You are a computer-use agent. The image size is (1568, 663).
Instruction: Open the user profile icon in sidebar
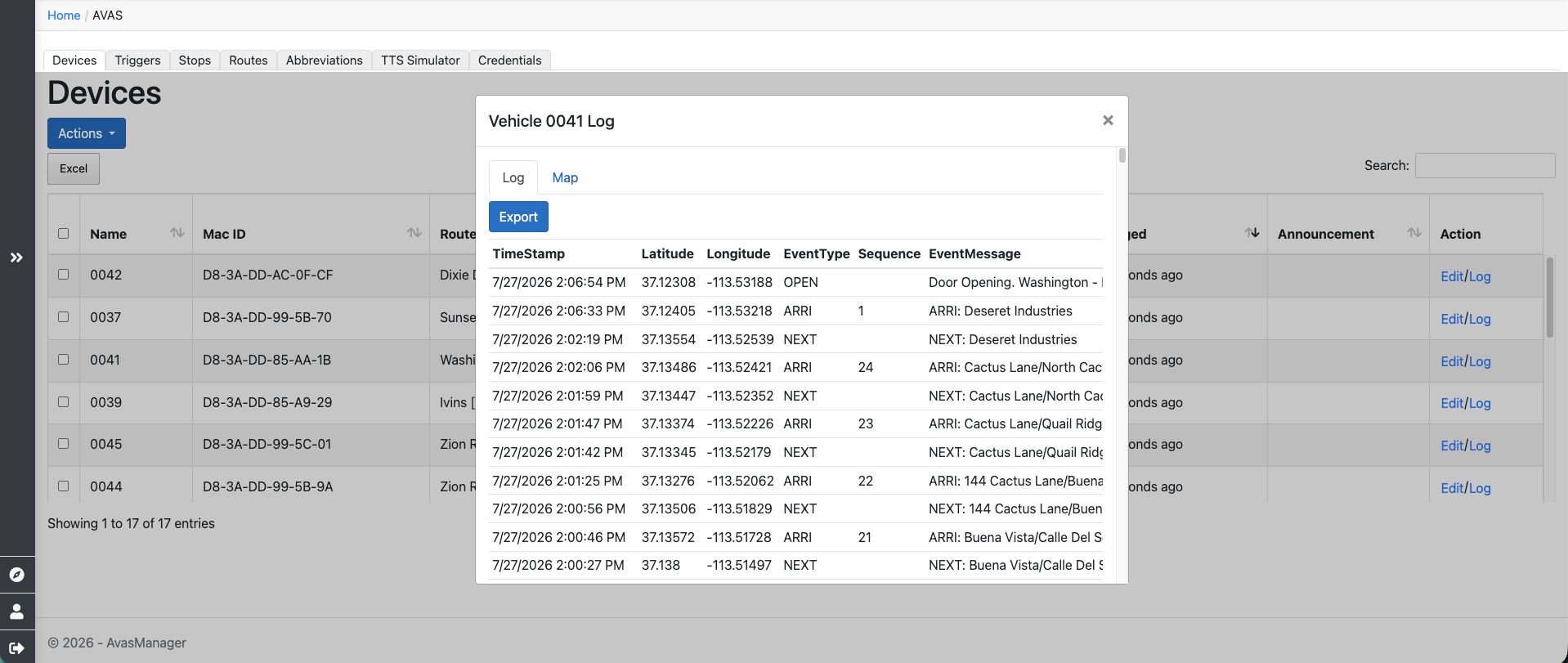pos(16,611)
